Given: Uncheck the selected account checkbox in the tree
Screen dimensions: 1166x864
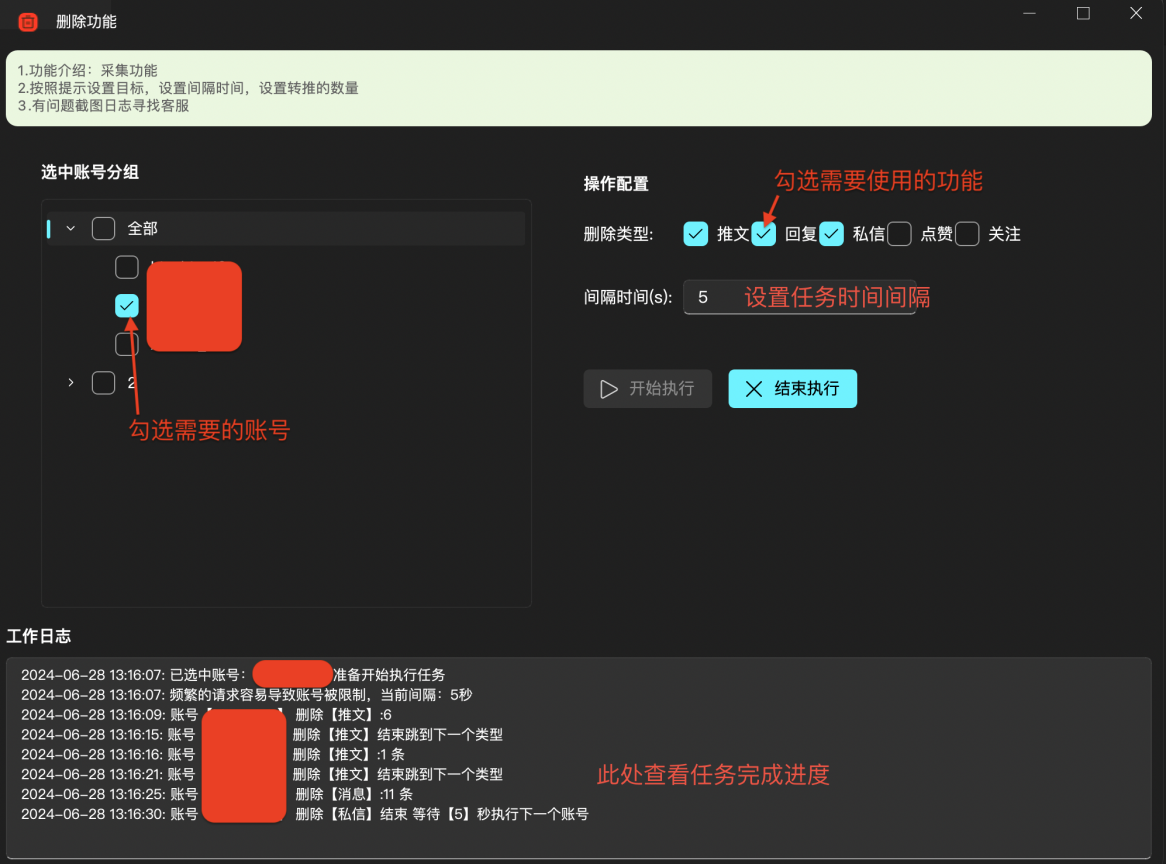Looking at the screenshot, I should point(127,305).
